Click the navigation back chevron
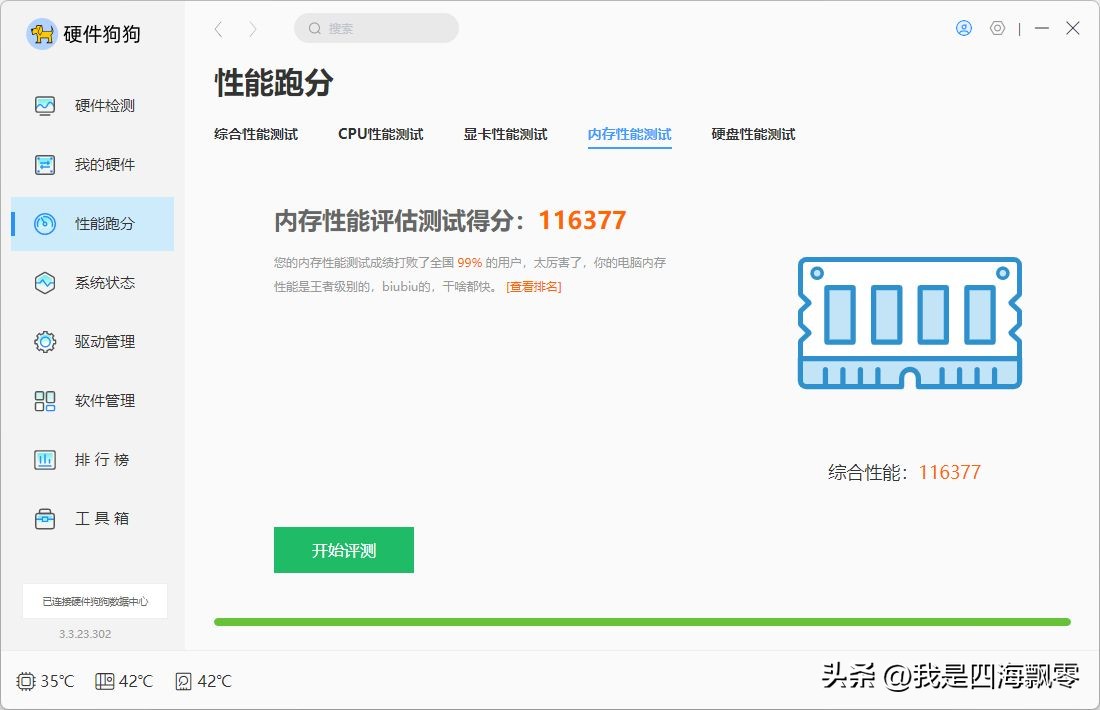Image resolution: width=1100 pixels, height=710 pixels. [x=218, y=29]
